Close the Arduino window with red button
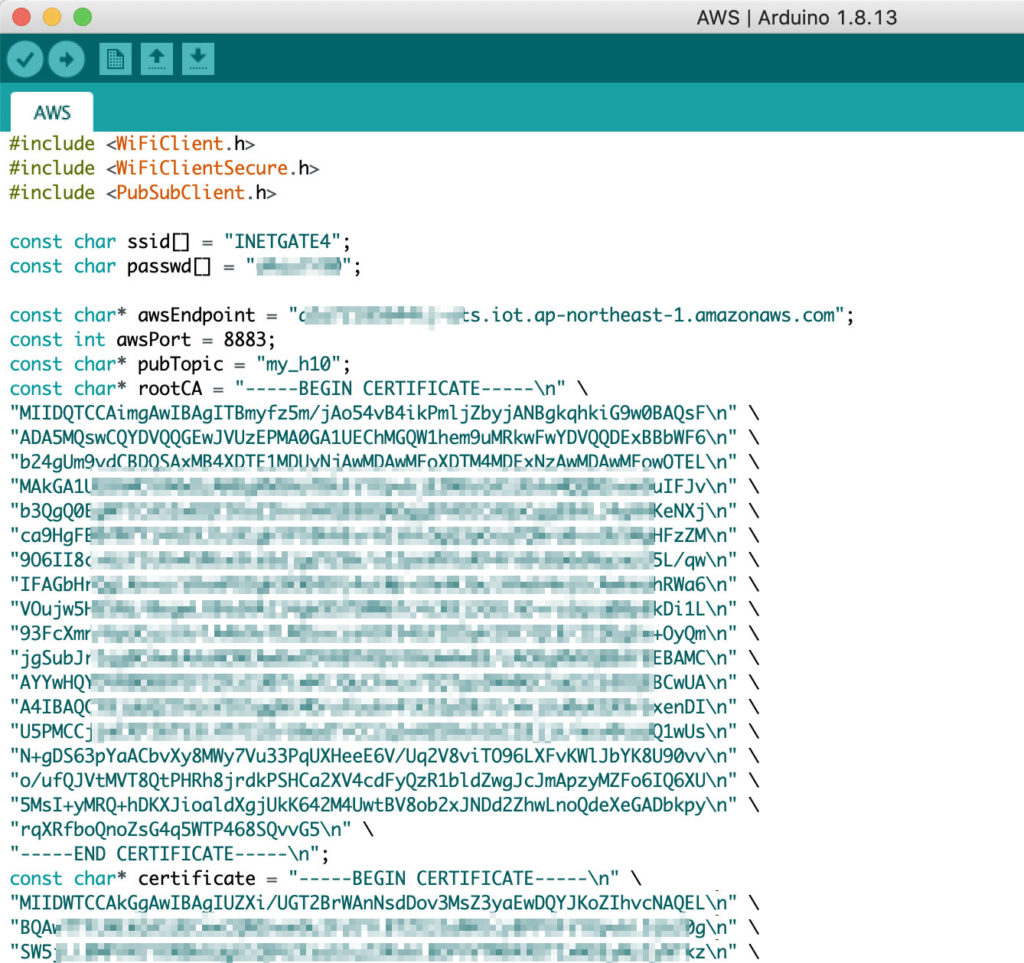The image size is (1024, 963). [21, 17]
